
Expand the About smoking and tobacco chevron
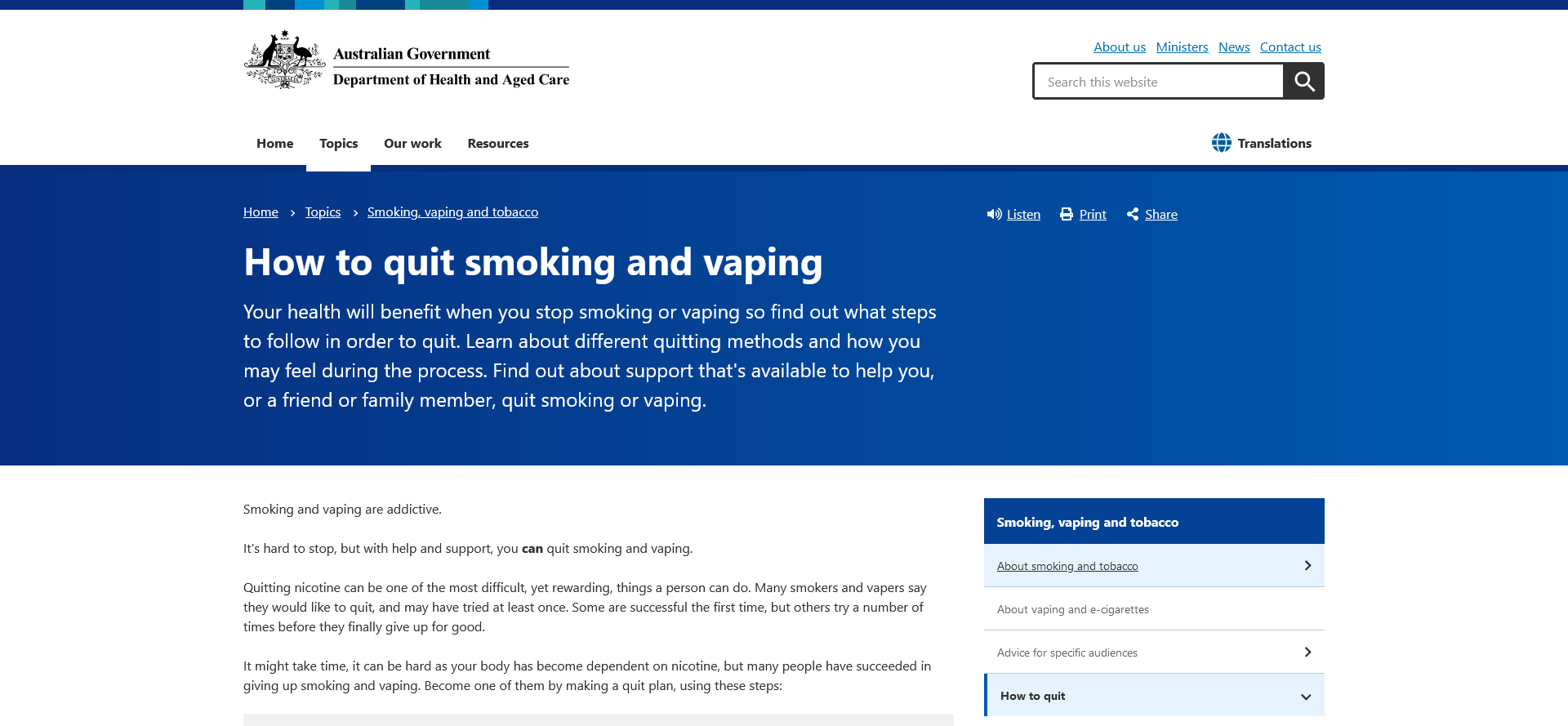click(x=1307, y=566)
